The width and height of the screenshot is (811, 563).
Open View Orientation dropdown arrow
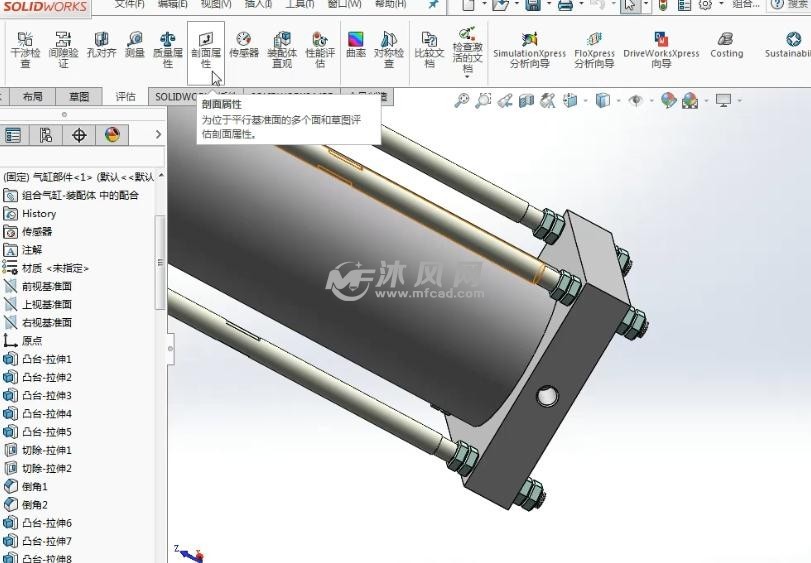pos(585,100)
